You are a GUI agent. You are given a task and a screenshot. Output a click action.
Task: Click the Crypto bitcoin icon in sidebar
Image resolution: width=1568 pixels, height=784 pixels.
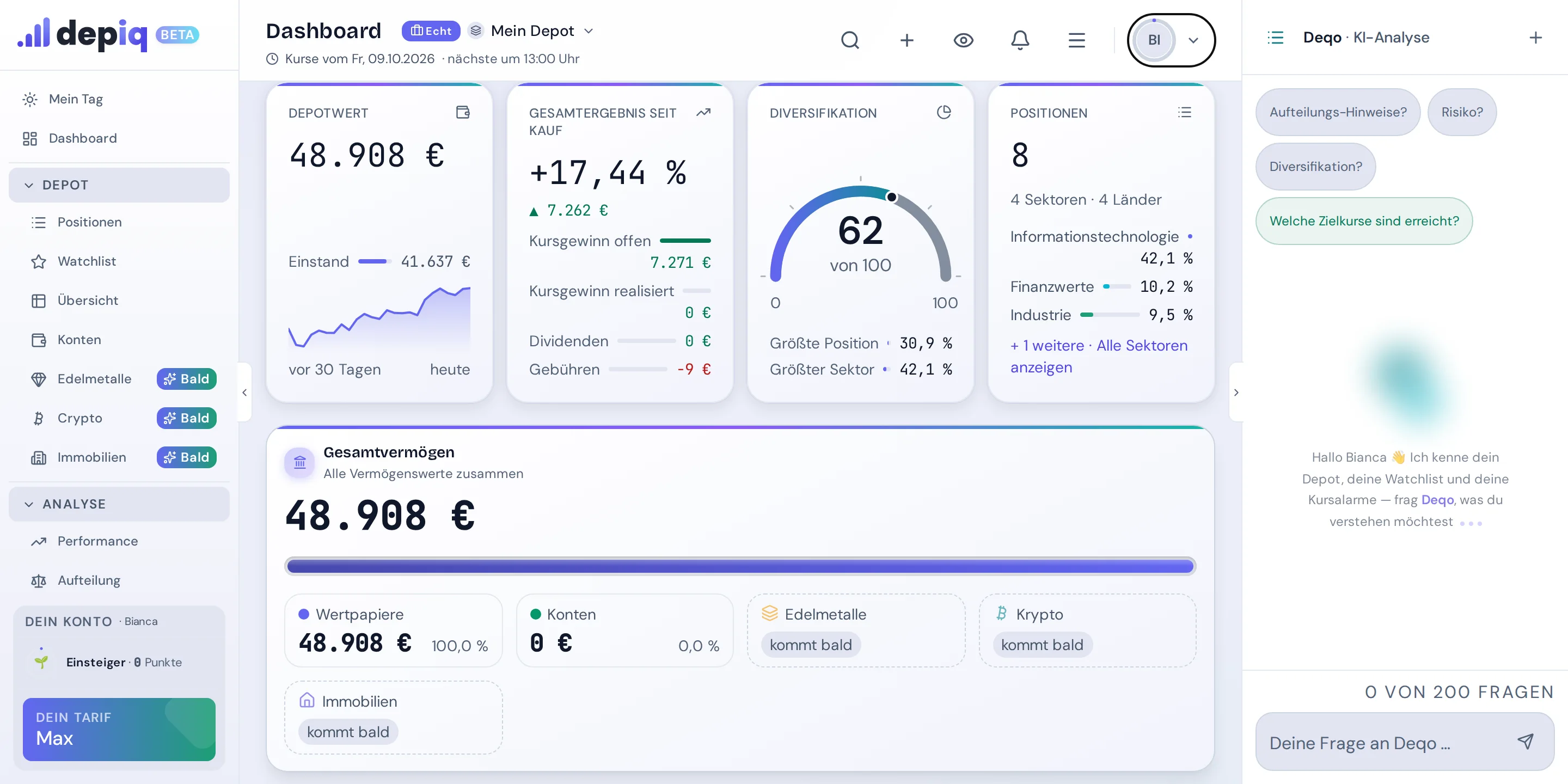(38, 418)
